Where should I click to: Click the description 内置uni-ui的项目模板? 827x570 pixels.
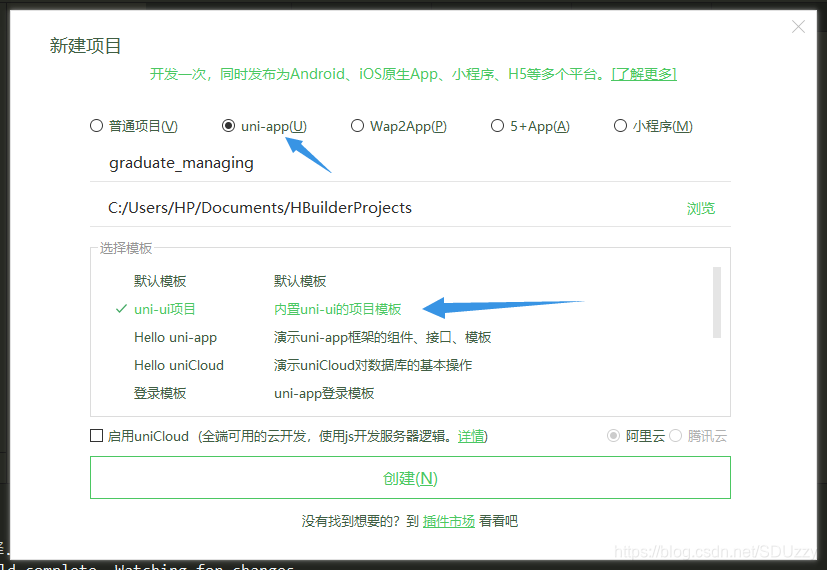click(338, 309)
